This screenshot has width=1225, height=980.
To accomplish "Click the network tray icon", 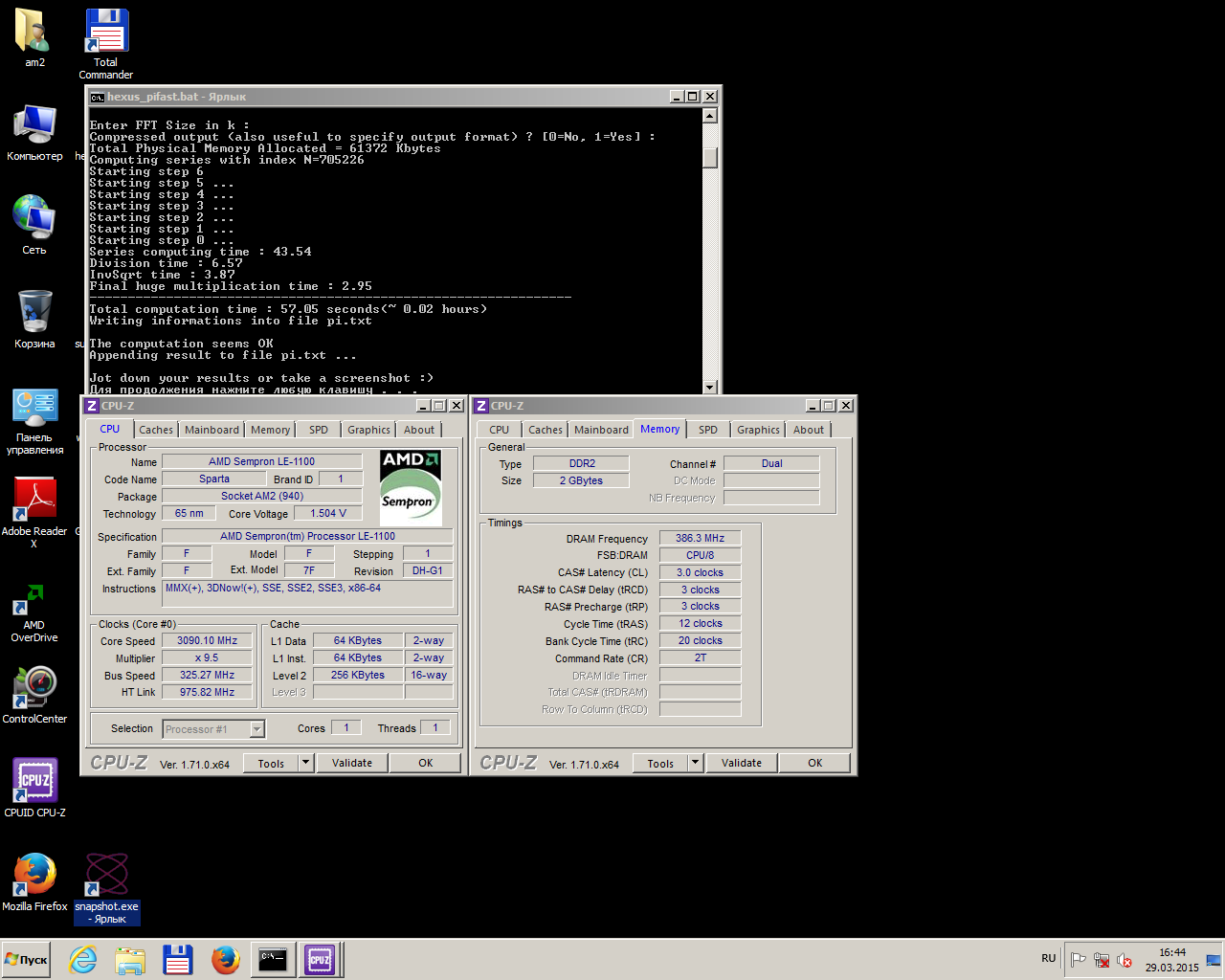I will coord(1102,960).
